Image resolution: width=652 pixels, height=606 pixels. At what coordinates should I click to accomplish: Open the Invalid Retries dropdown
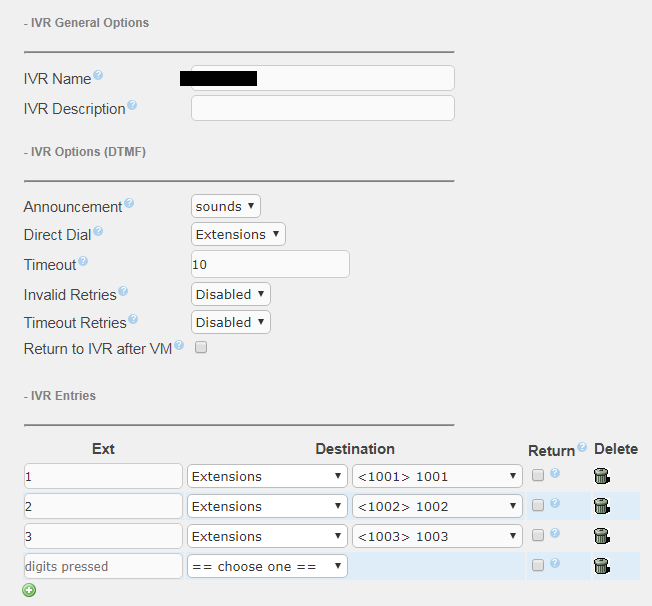coord(230,294)
